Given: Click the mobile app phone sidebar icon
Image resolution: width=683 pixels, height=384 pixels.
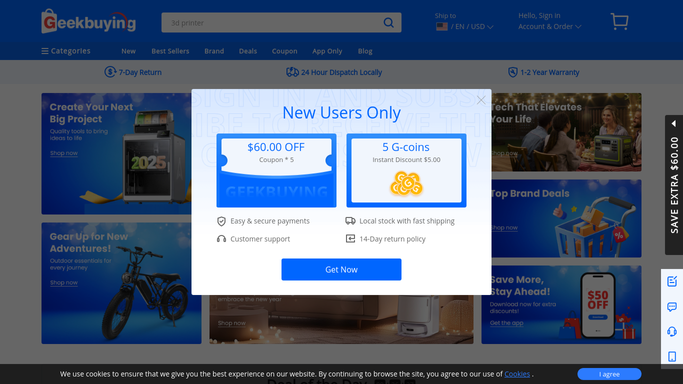Looking at the screenshot, I should point(672,357).
